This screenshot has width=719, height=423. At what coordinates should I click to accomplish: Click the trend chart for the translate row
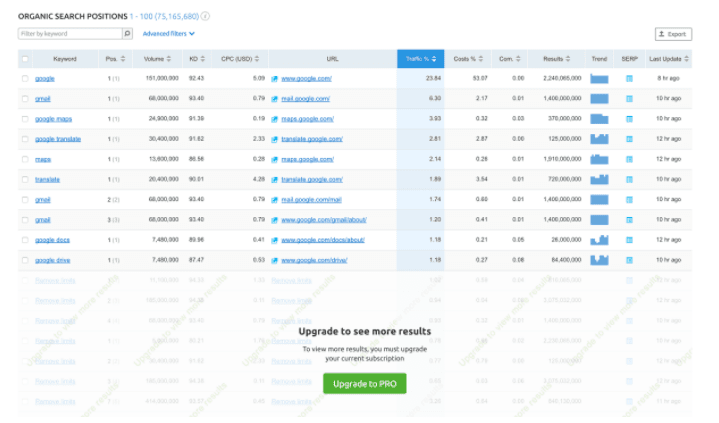pos(599,179)
